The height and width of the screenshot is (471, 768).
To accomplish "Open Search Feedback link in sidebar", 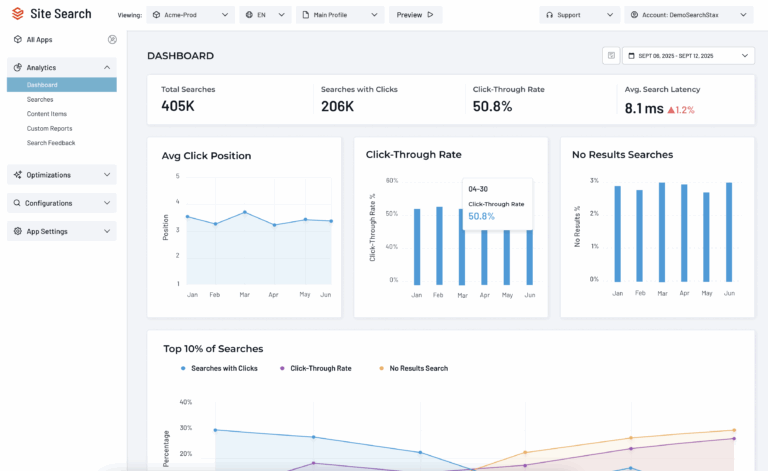I will tap(51, 143).
